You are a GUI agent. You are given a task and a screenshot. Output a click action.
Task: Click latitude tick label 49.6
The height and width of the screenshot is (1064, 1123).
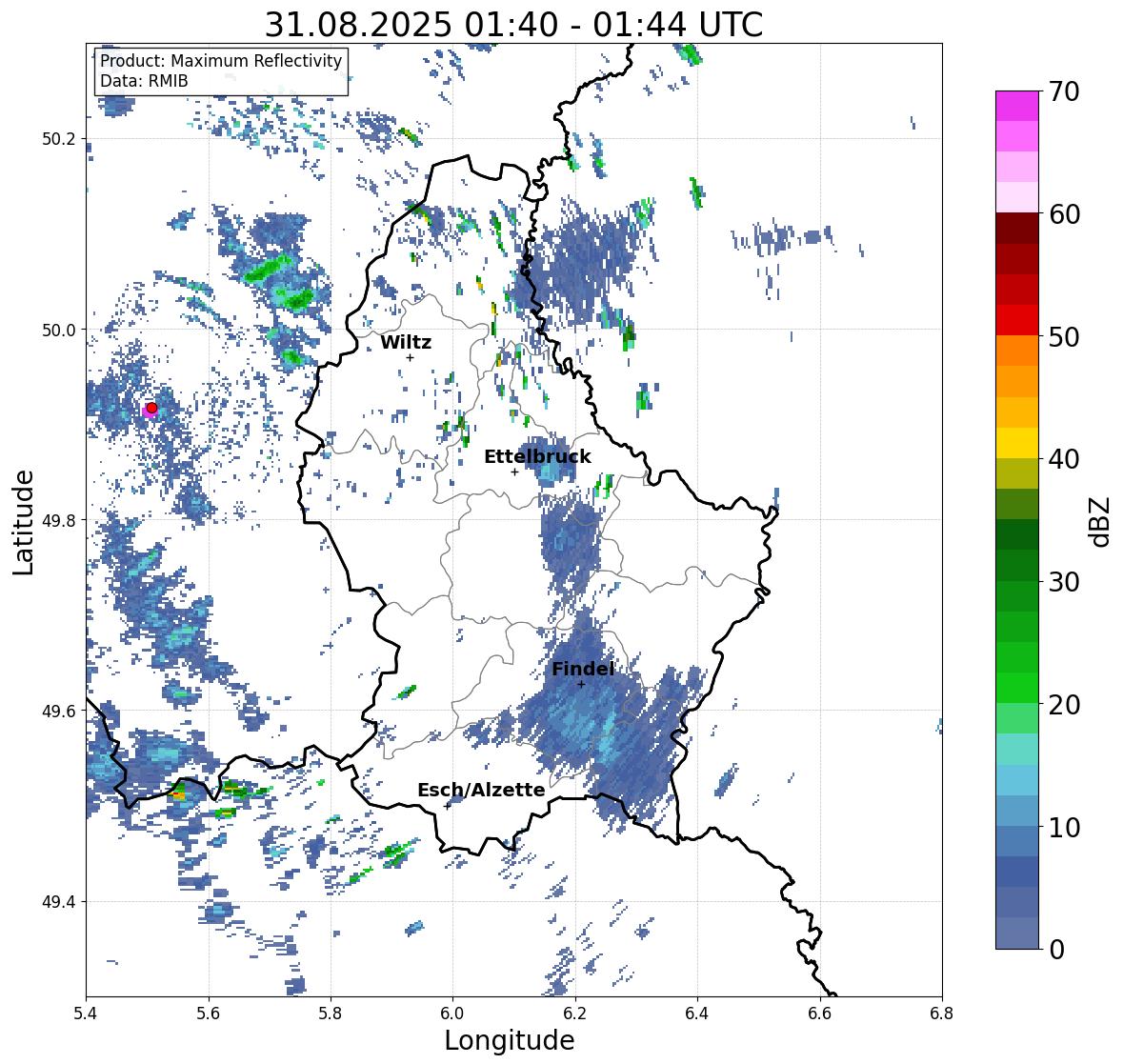pos(58,711)
